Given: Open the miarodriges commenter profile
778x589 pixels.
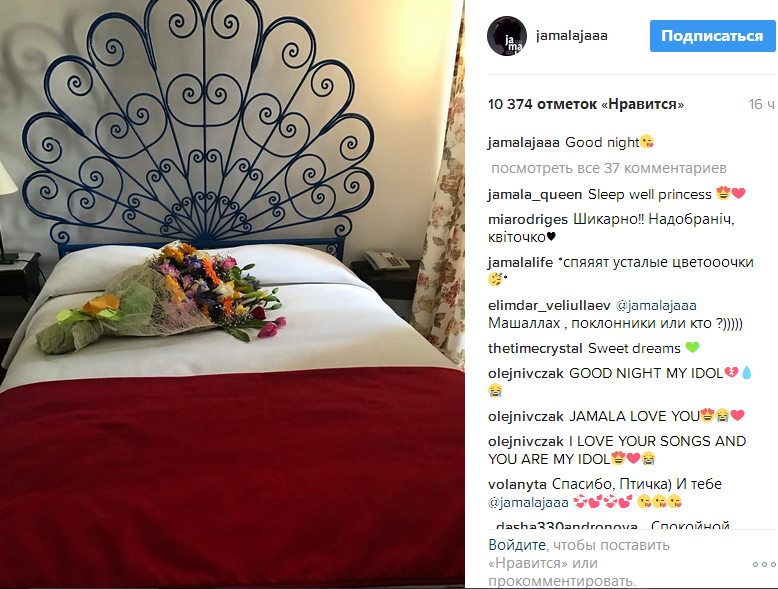Looking at the screenshot, I should 528,219.
